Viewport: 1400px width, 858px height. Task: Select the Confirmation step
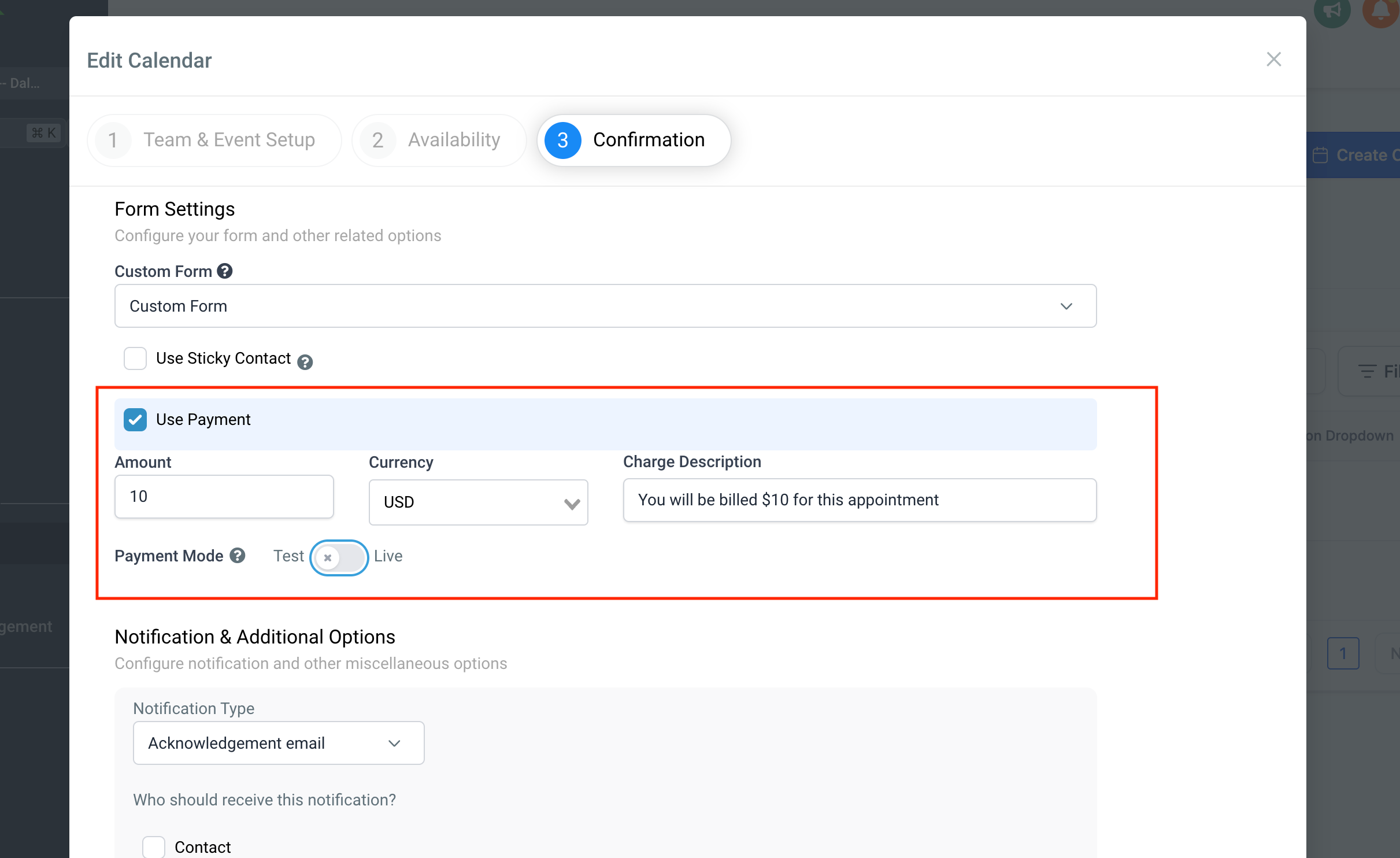pos(634,140)
